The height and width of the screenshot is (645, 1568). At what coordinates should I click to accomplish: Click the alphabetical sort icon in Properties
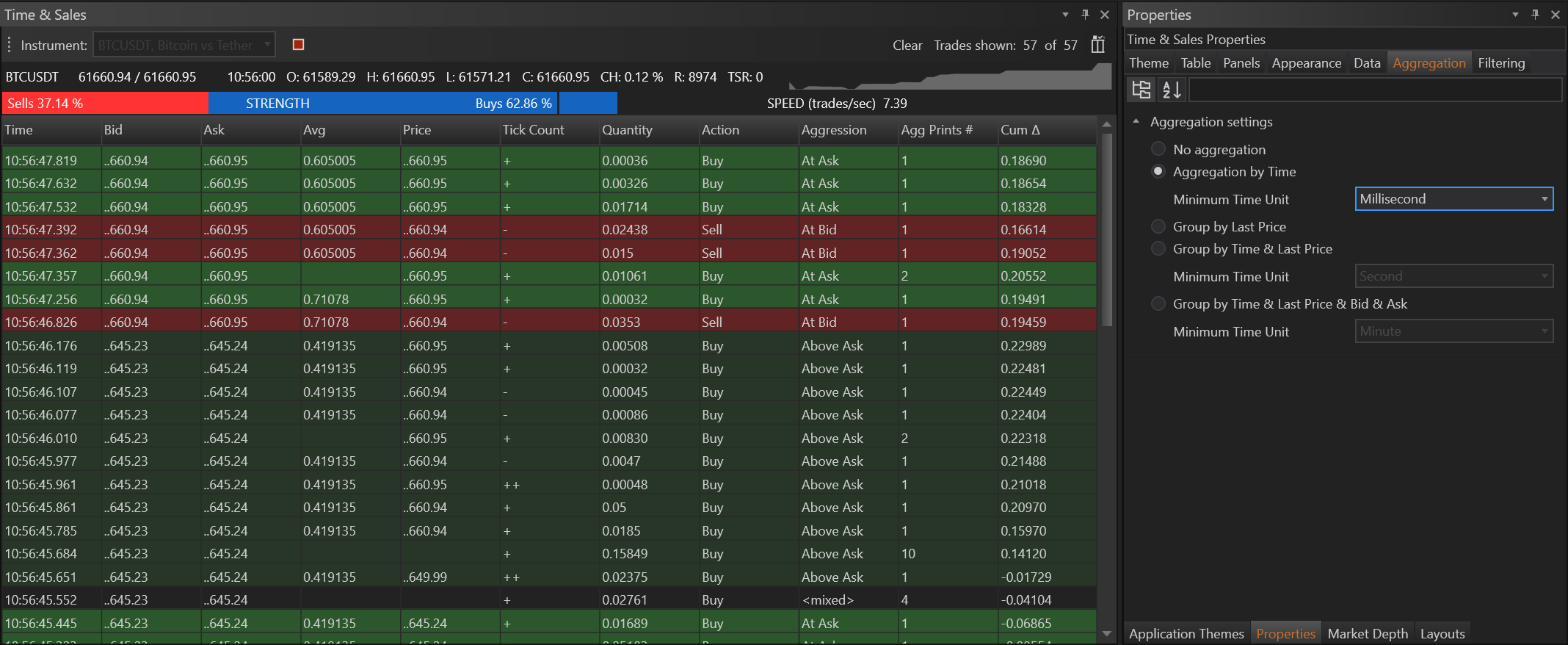point(1172,90)
